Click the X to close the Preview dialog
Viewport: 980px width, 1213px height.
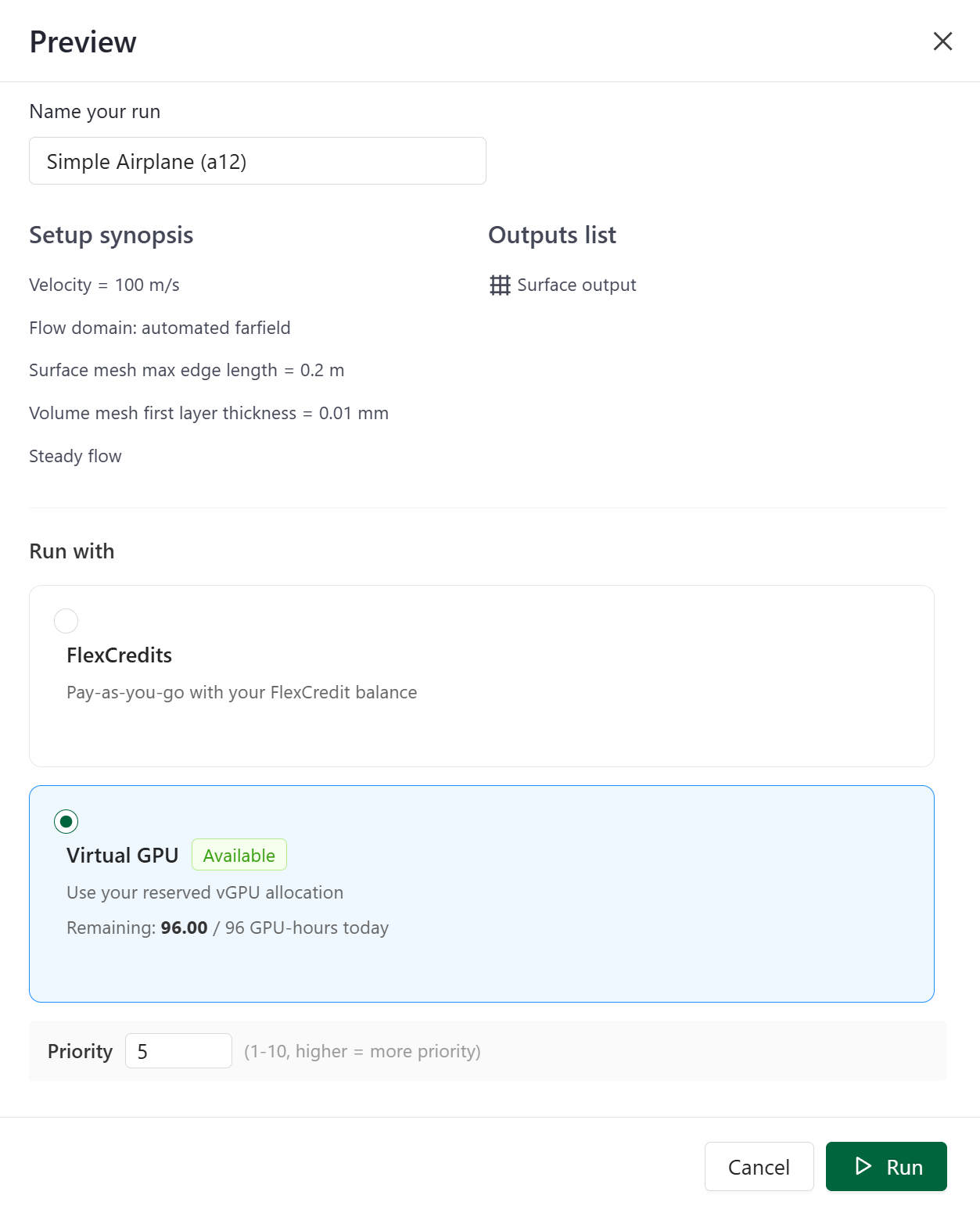point(942,41)
